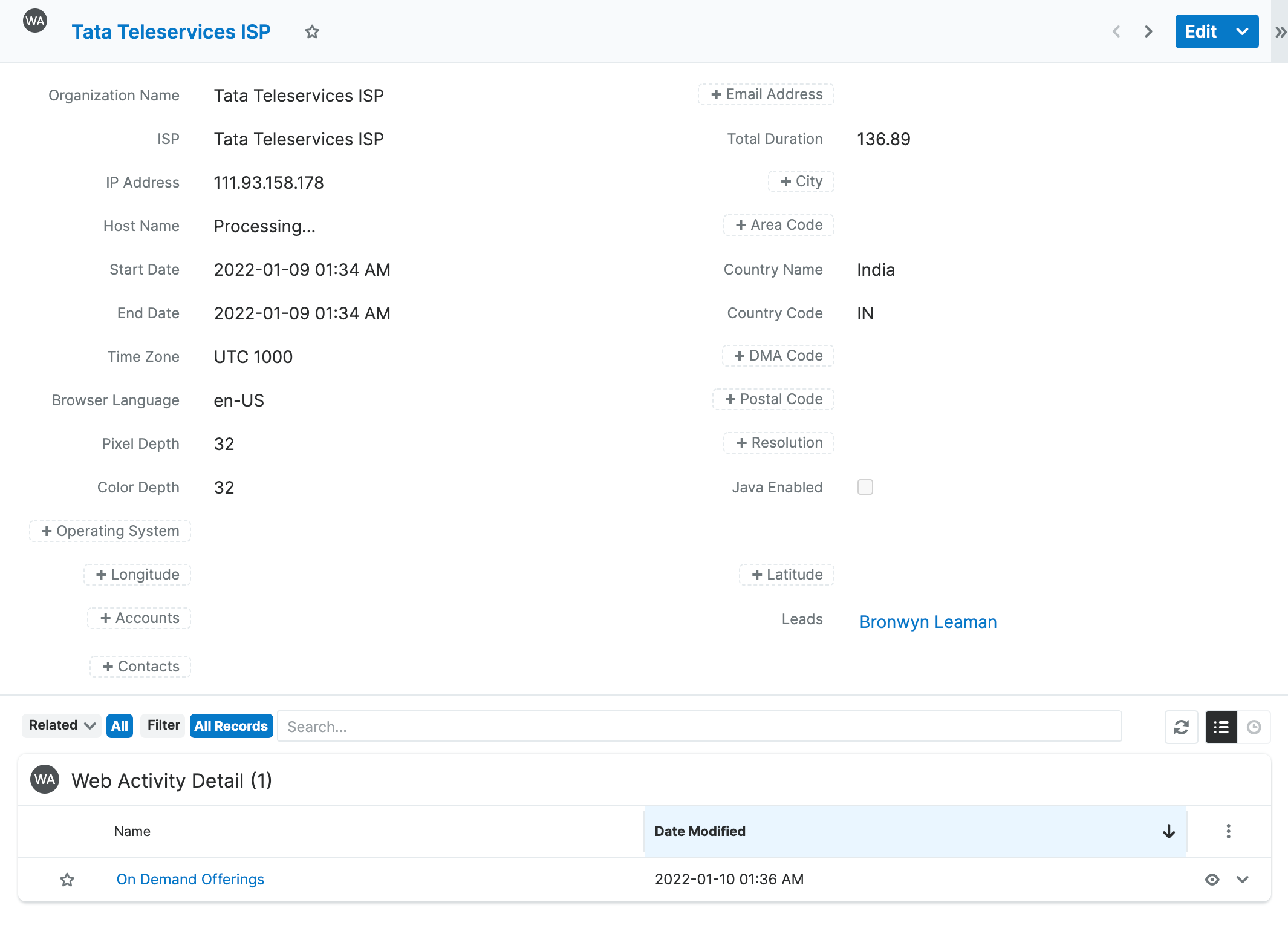Refresh the related subpanels
Image resolution: width=1288 pixels, height=928 pixels.
[x=1181, y=727]
